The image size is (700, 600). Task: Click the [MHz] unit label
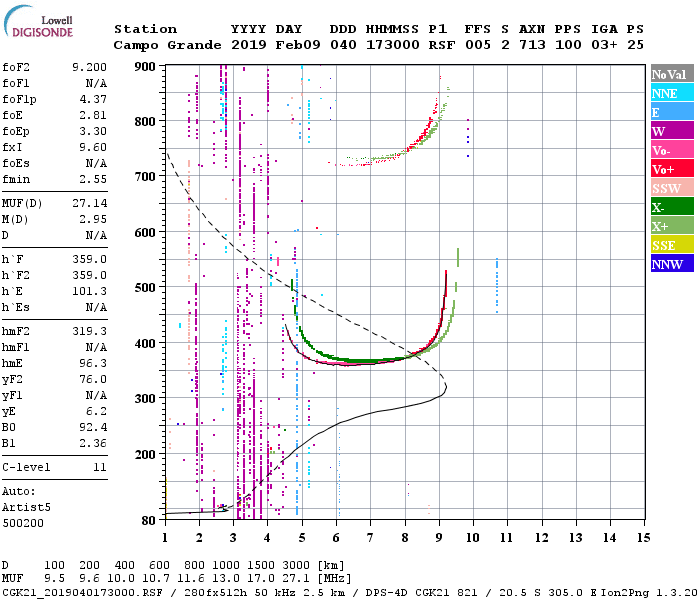click(334, 579)
